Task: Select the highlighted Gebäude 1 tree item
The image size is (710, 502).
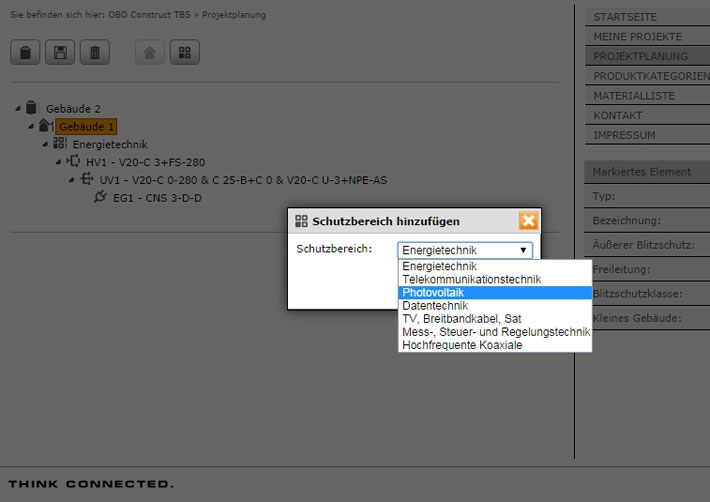Action: tap(86, 127)
